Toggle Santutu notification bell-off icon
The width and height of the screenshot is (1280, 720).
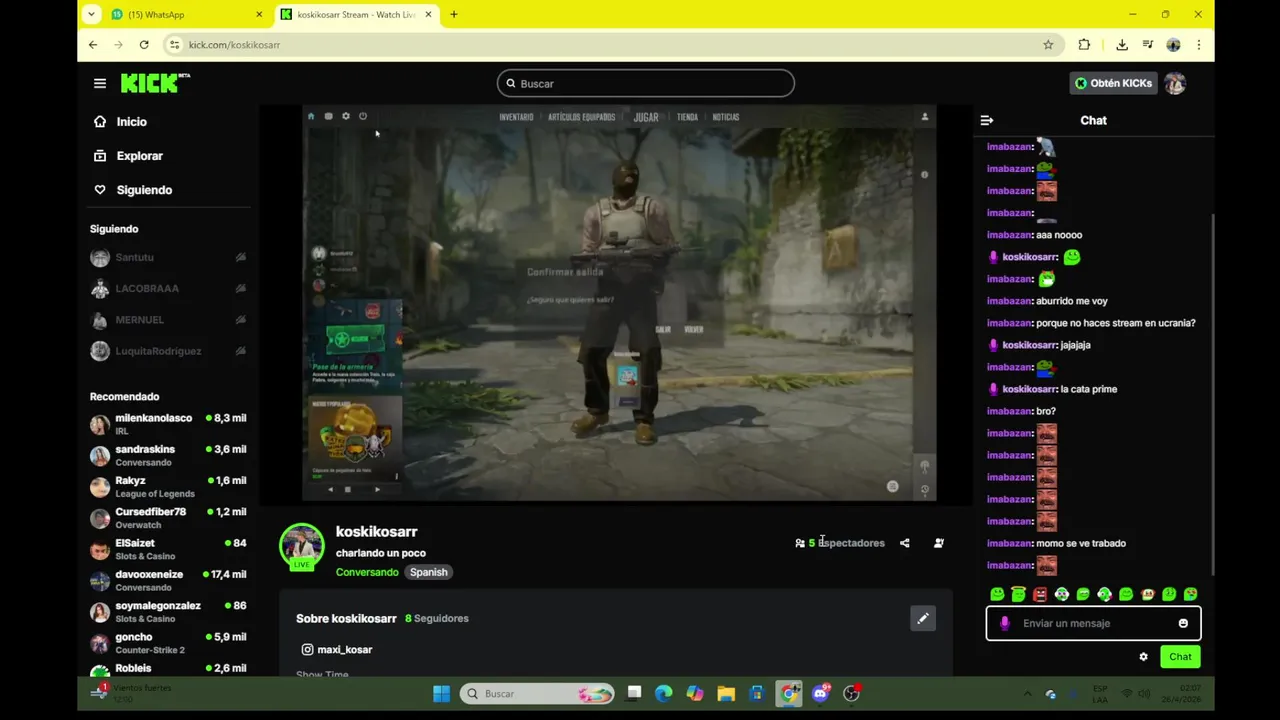tap(241, 257)
